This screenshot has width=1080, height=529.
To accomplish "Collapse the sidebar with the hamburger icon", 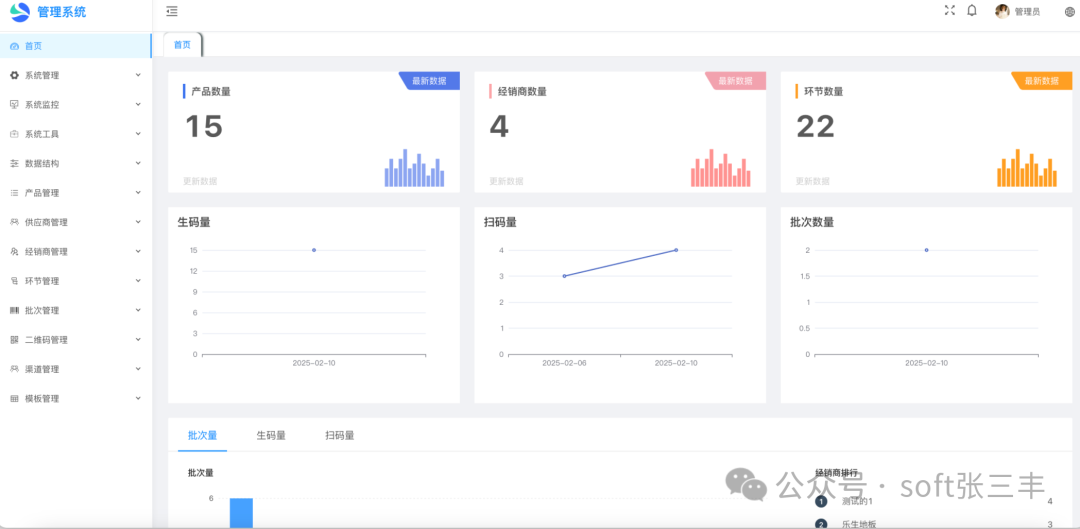I will tap(172, 11).
